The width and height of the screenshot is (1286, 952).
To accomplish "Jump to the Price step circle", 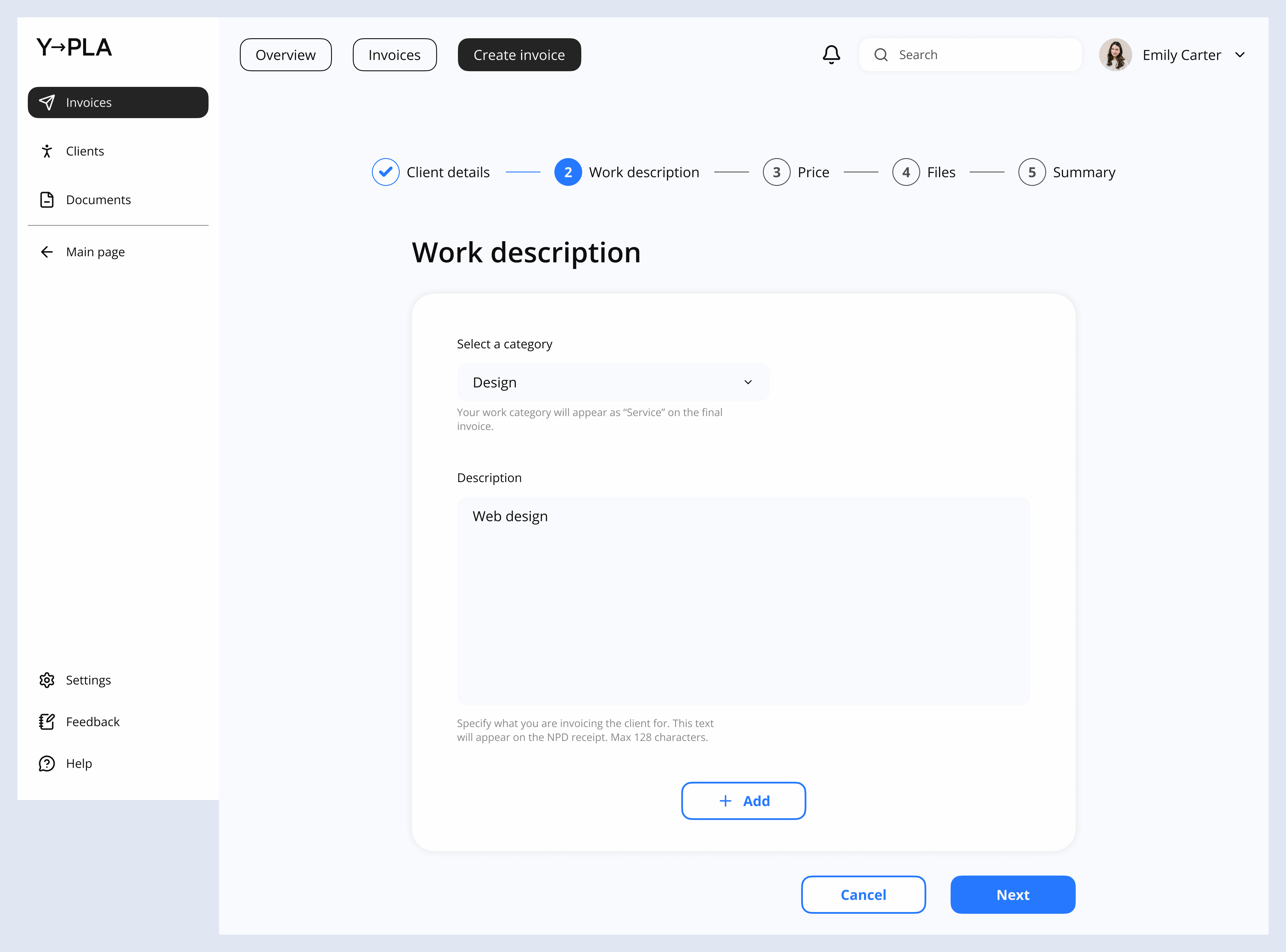I will point(777,172).
